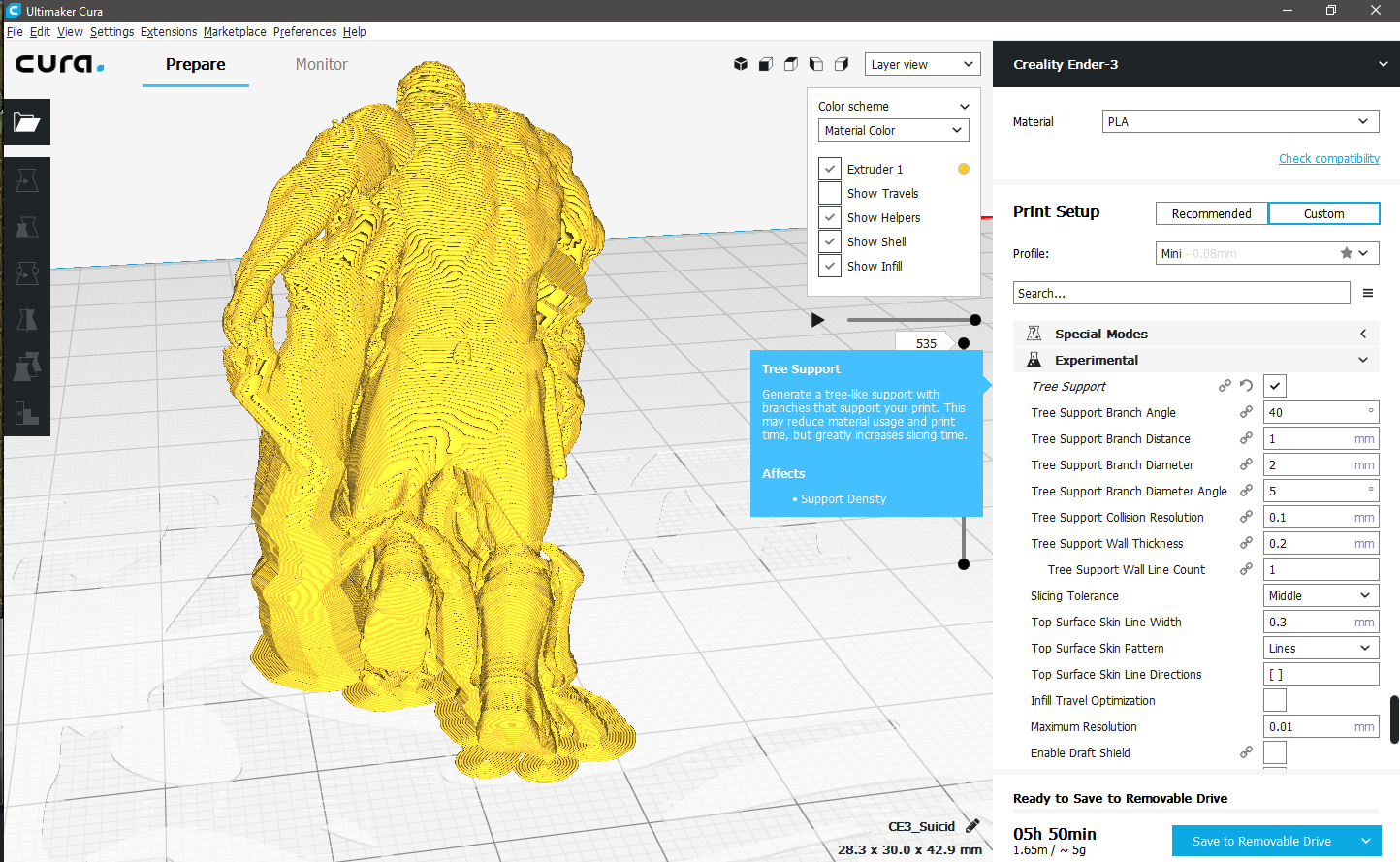Click Save to Removable Drive button
The height and width of the screenshot is (862, 1400).
point(1262,841)
